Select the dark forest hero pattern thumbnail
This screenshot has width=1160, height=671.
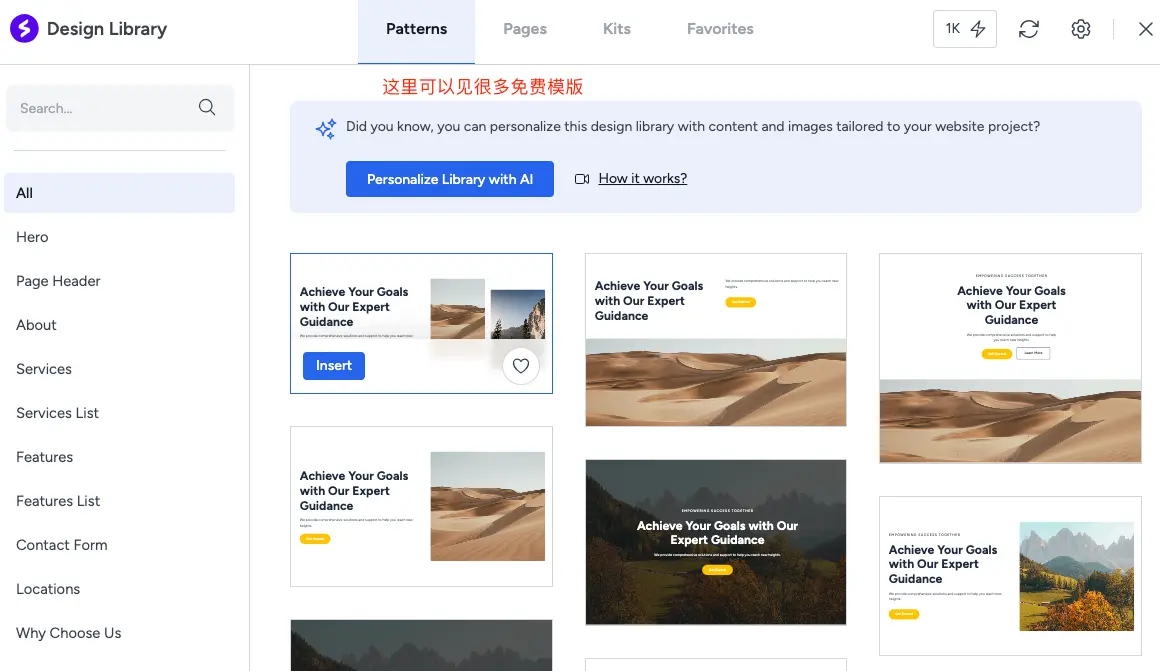715,542
